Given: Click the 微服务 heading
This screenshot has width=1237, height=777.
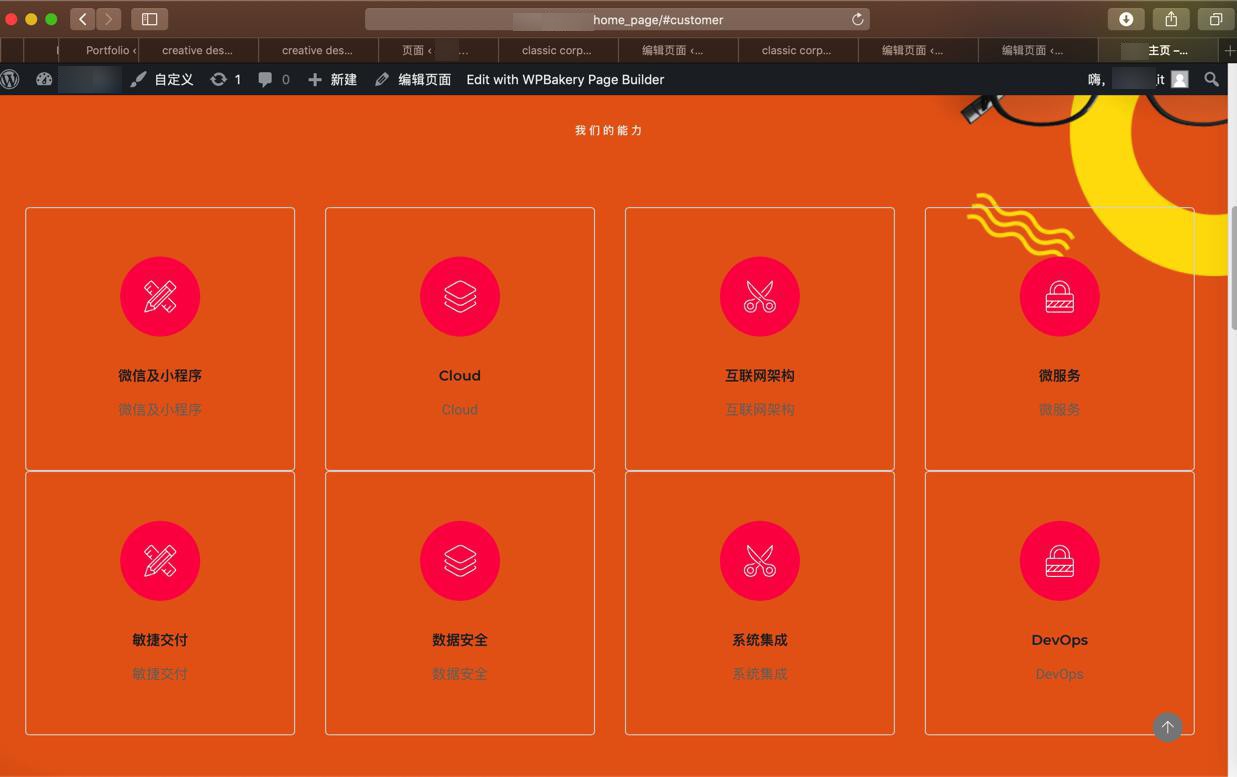Looking at the screenshot, I should click(x=1060, y=376).
